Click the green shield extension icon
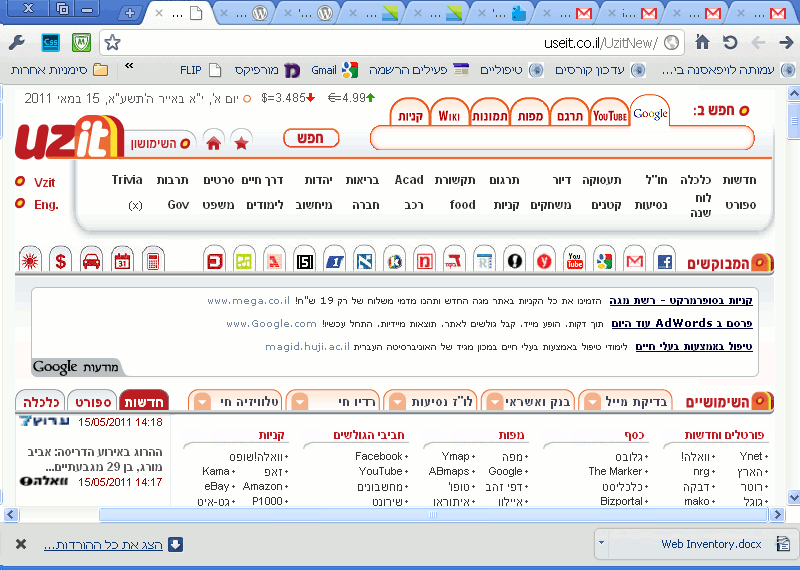Screen dimensions: 800x570 pos(82,43)
